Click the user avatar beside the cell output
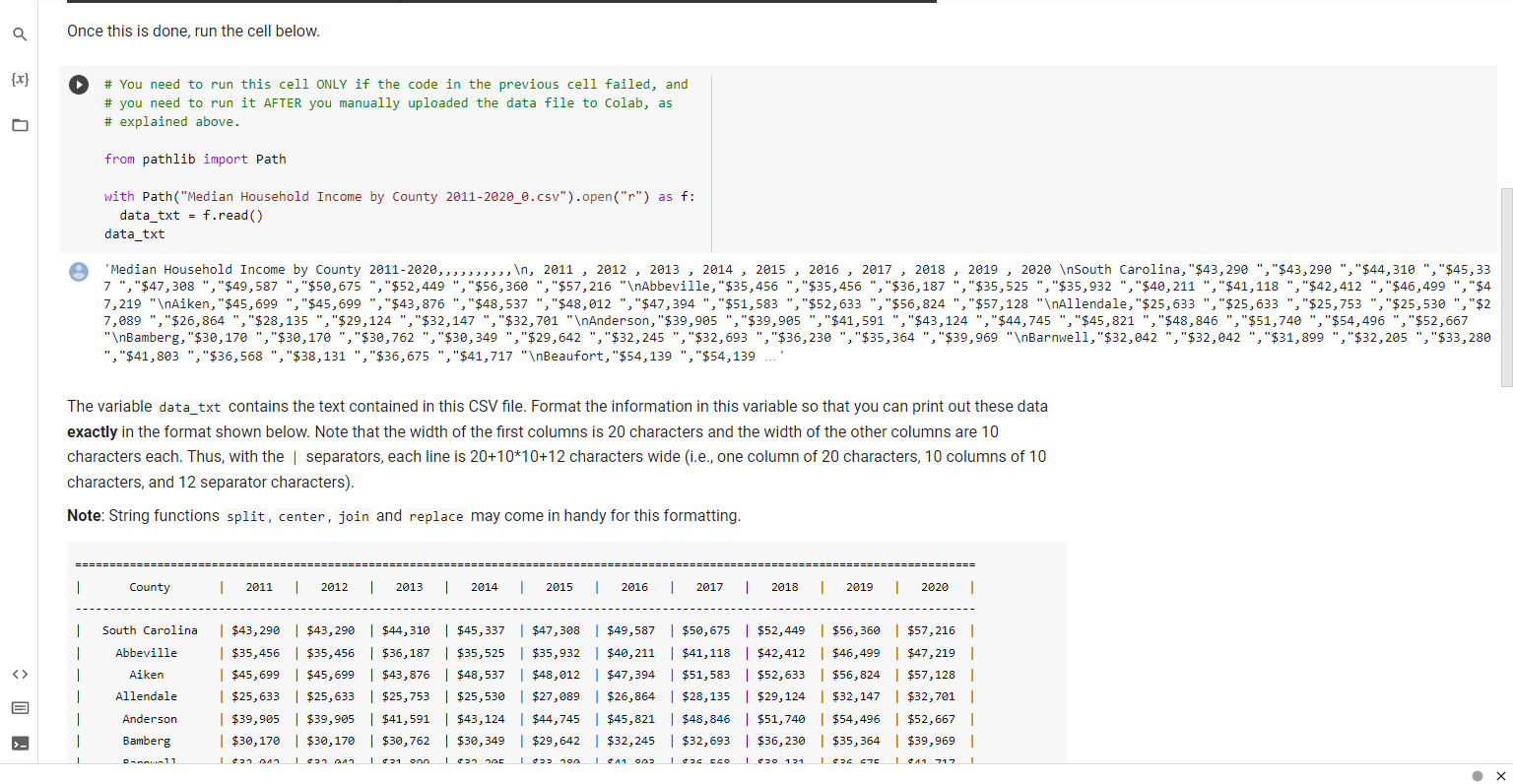 coord(79,272)
